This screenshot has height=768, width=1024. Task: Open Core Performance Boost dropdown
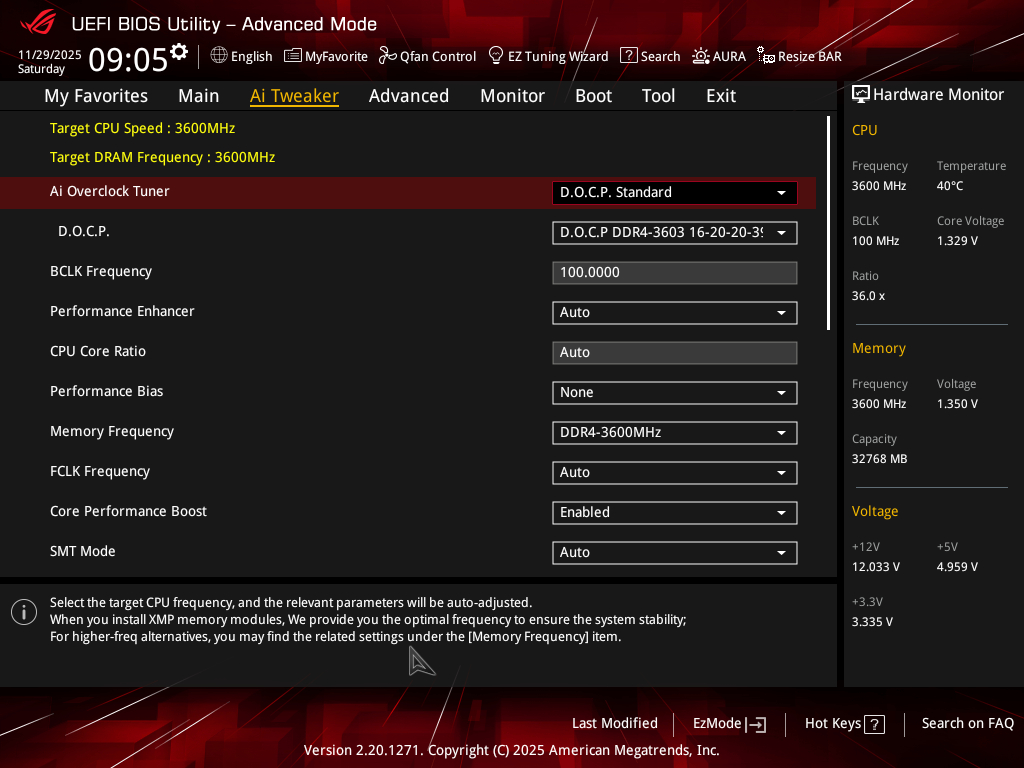pos(674,513)
